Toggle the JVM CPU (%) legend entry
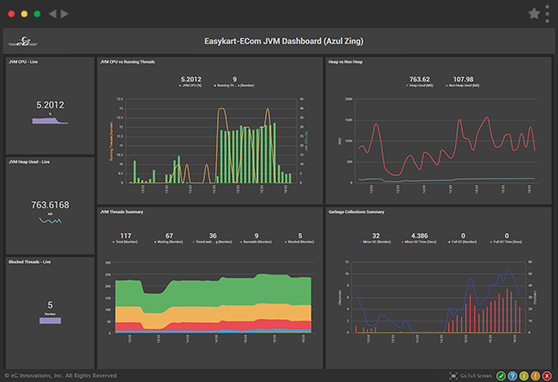558x382 pixels. click(191, 82)
